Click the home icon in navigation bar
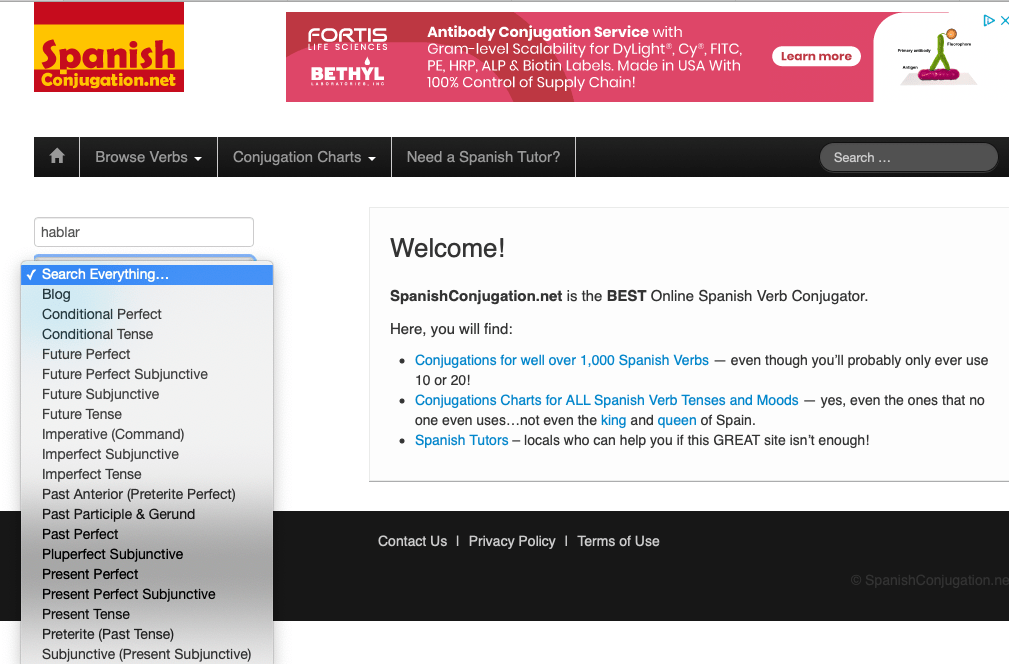Viewport: 1009px width, 664px height. click(57, 157)
